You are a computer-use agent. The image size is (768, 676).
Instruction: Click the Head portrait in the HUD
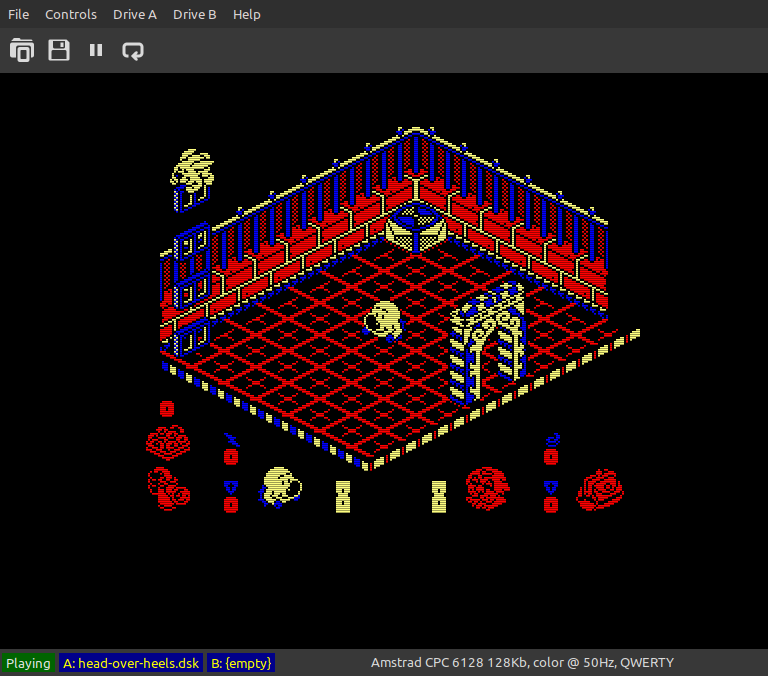coord(280,487)
